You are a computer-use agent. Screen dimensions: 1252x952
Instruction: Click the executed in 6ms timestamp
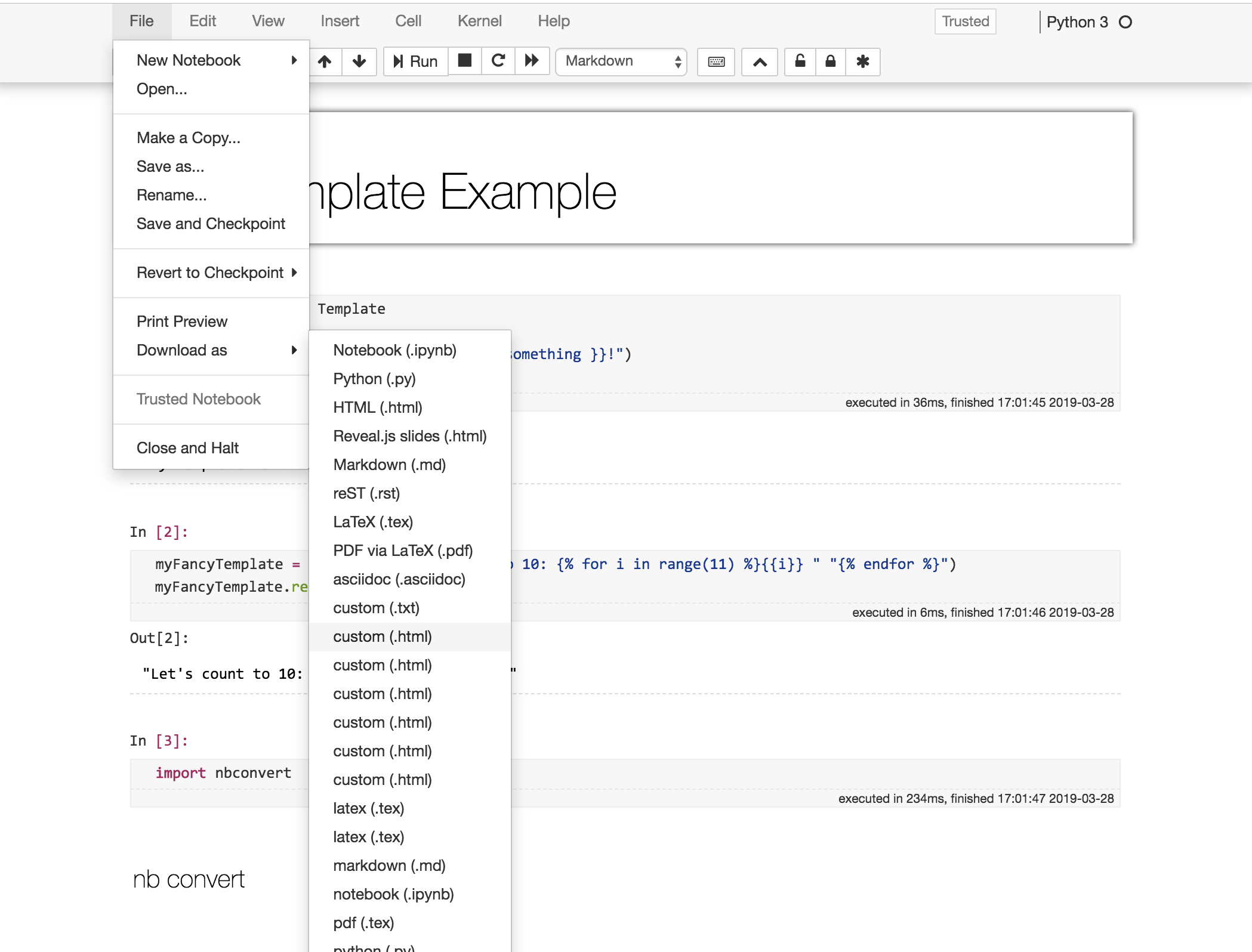[x=983, y=613]
